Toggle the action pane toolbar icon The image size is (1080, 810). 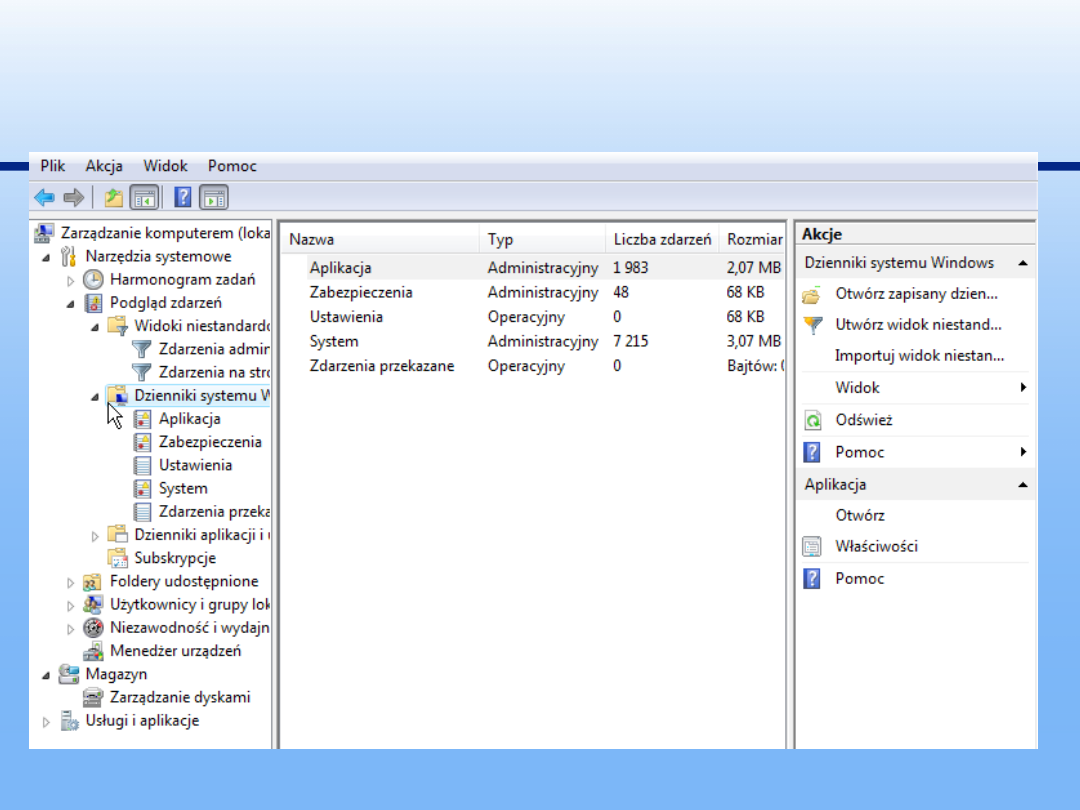(214, 197)
